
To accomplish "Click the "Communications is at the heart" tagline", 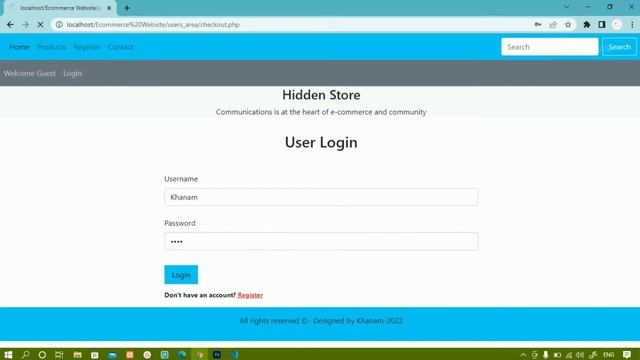I will pyautogui.click(x=321, y=112).
